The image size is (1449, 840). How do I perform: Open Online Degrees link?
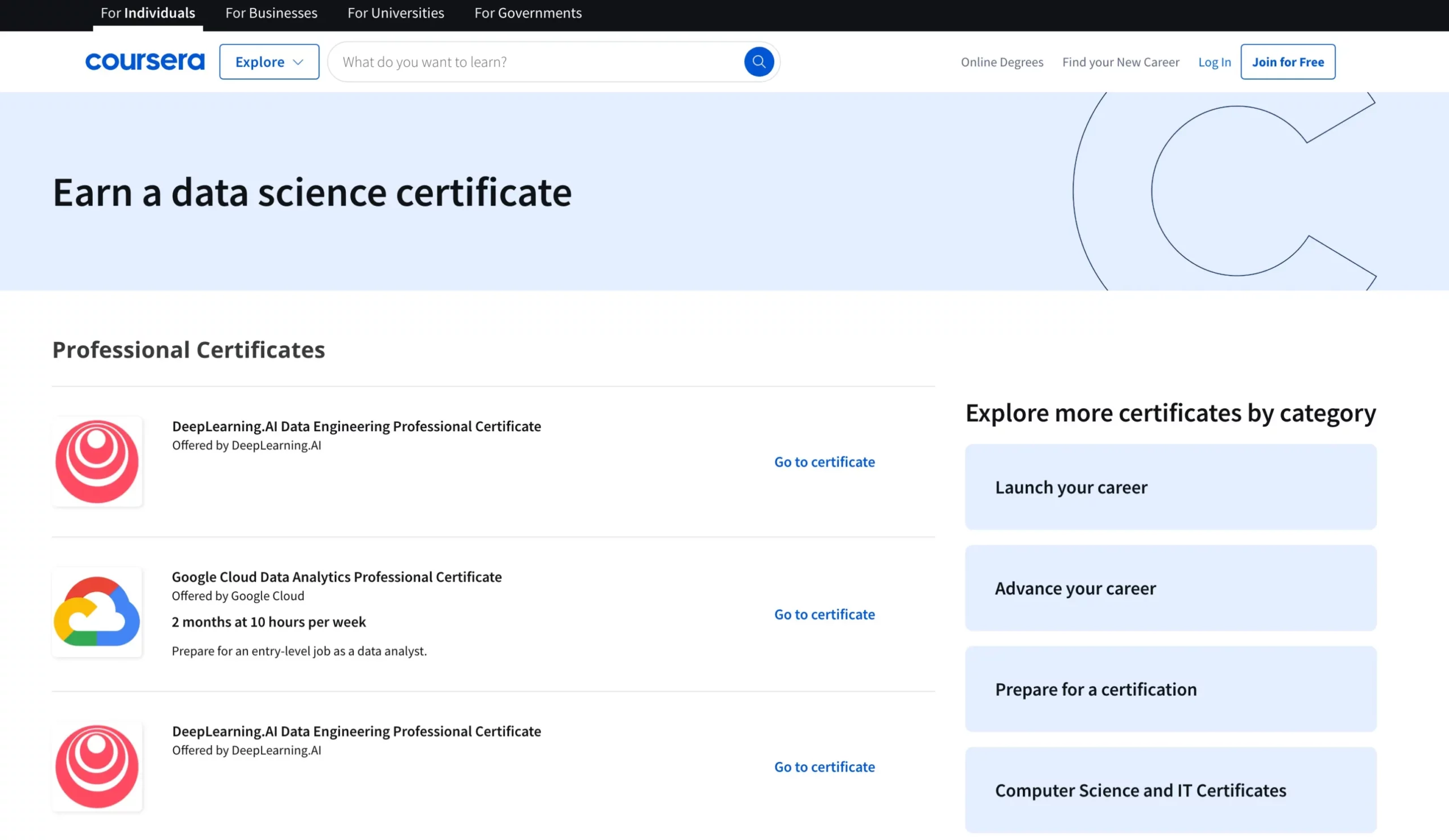coord(1002,62)
